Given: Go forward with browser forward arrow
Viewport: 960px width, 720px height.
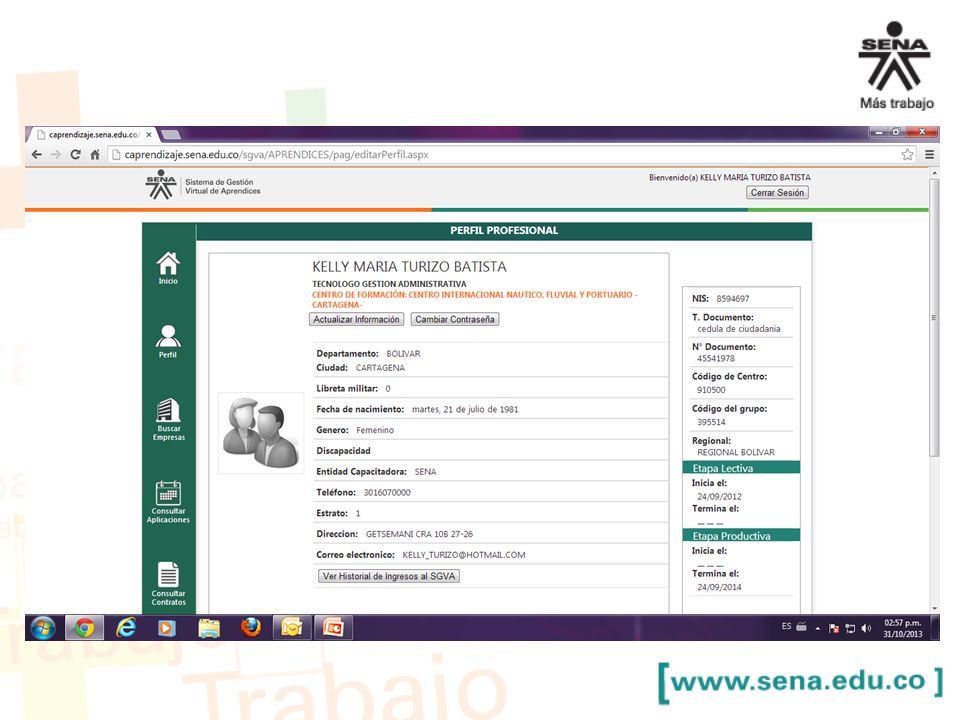Looking at the screenshot, I should pyautogui.click(x=56, y=154).
